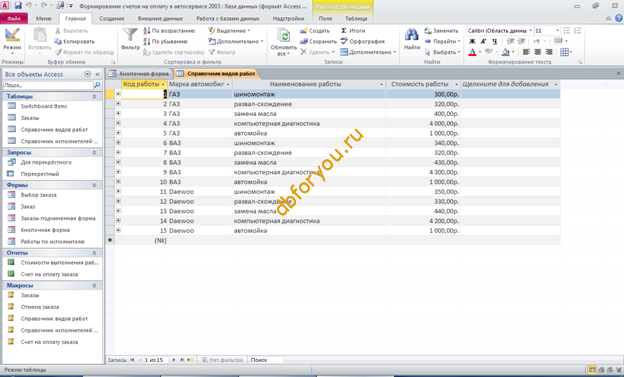Align text right in ribbon
The width and height of the screenshot is (624, 377).
click(x=549, y=52)
